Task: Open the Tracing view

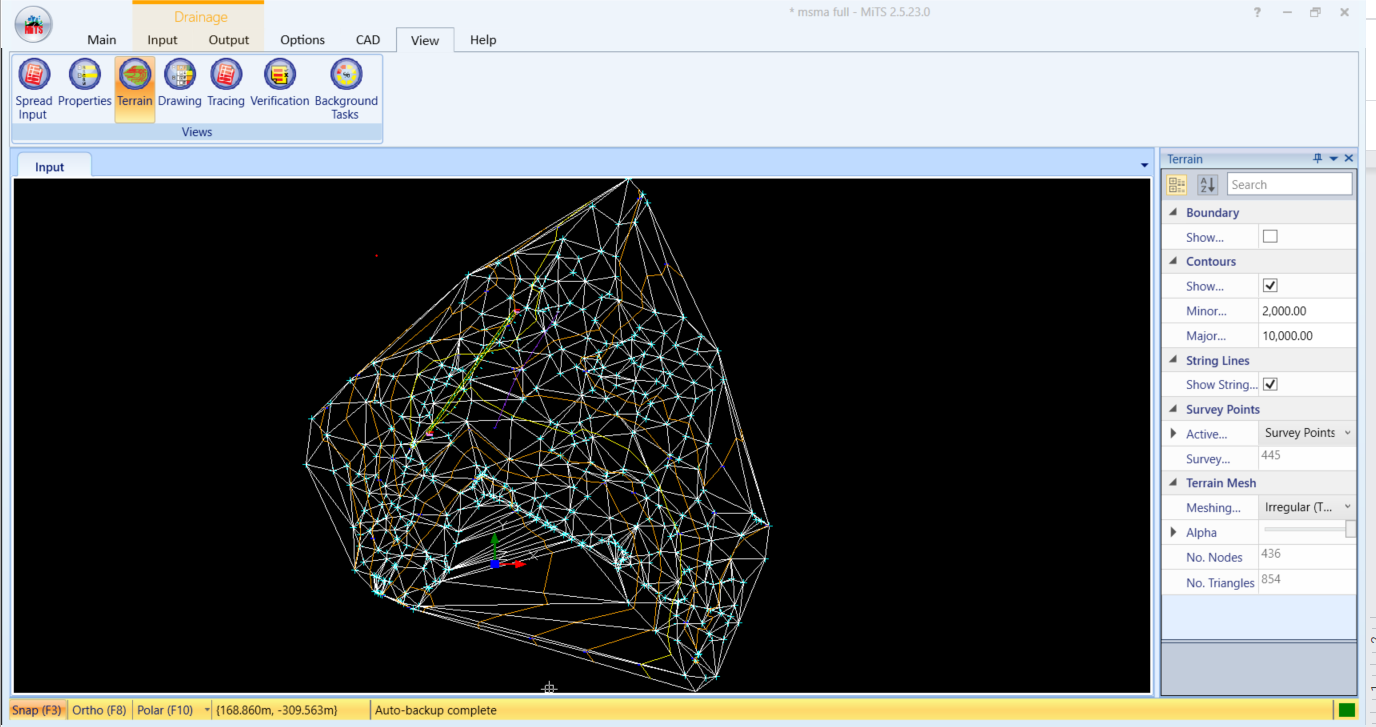Action: pos(226,83)
